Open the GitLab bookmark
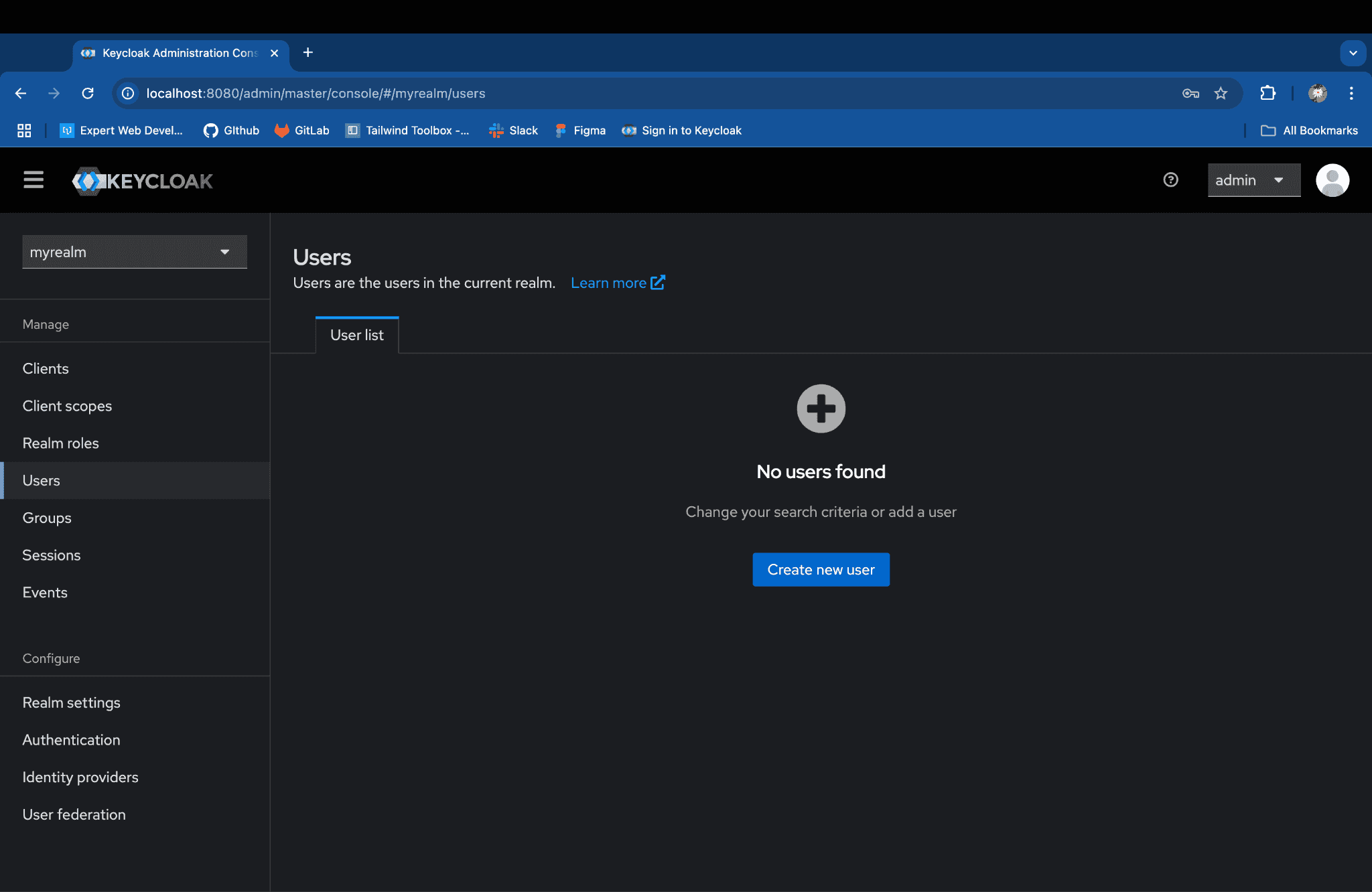 [x=302, y=131]
